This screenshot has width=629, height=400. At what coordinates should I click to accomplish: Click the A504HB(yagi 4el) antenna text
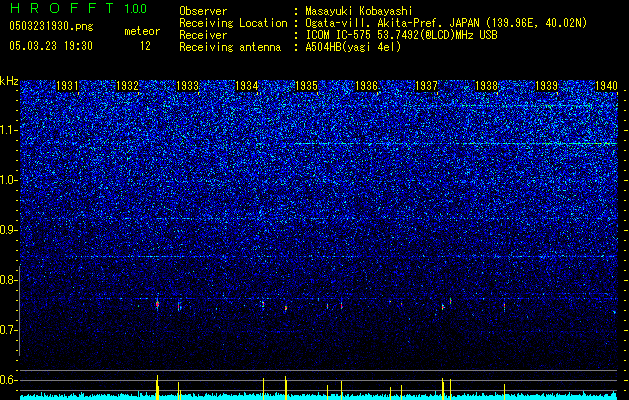point(353,47)
